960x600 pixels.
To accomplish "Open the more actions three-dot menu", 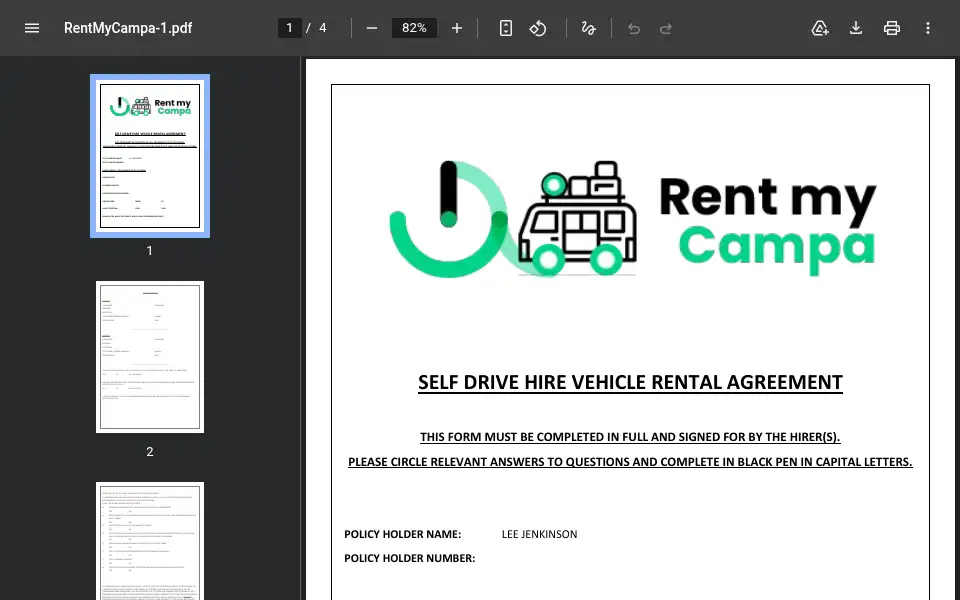I will [x=928, y=28].
